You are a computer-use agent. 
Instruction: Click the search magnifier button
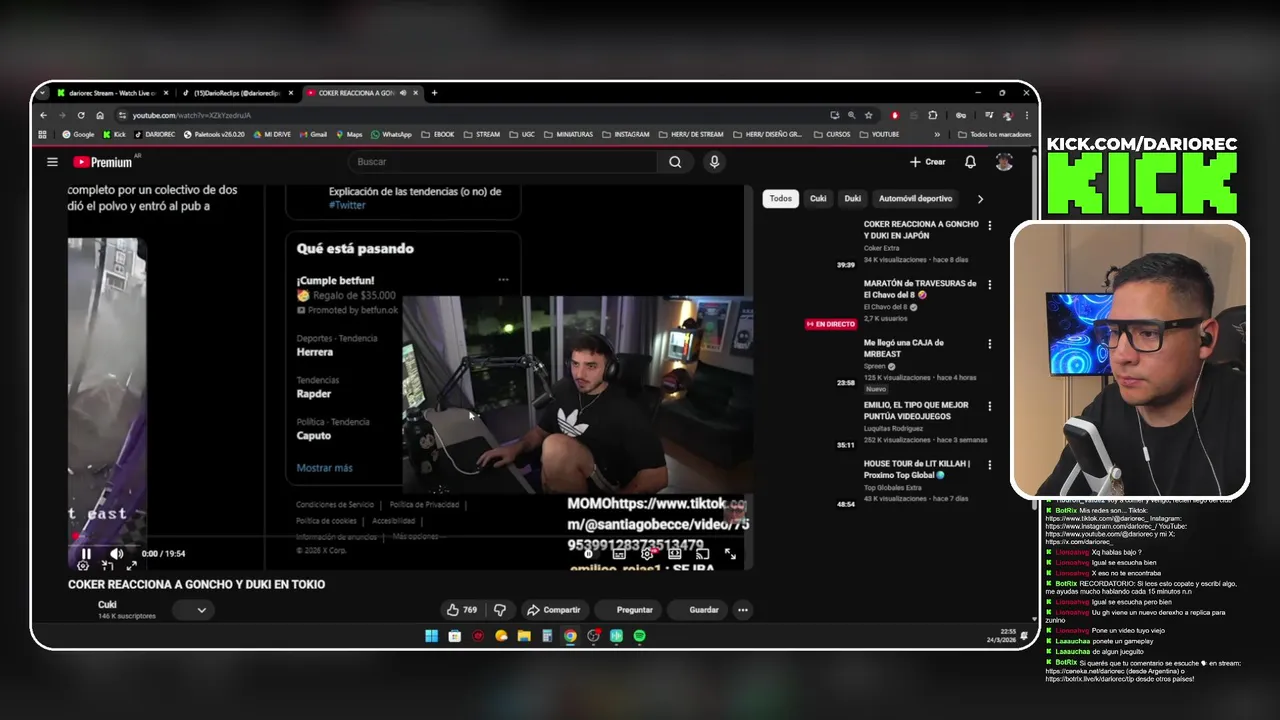point(675,162)
